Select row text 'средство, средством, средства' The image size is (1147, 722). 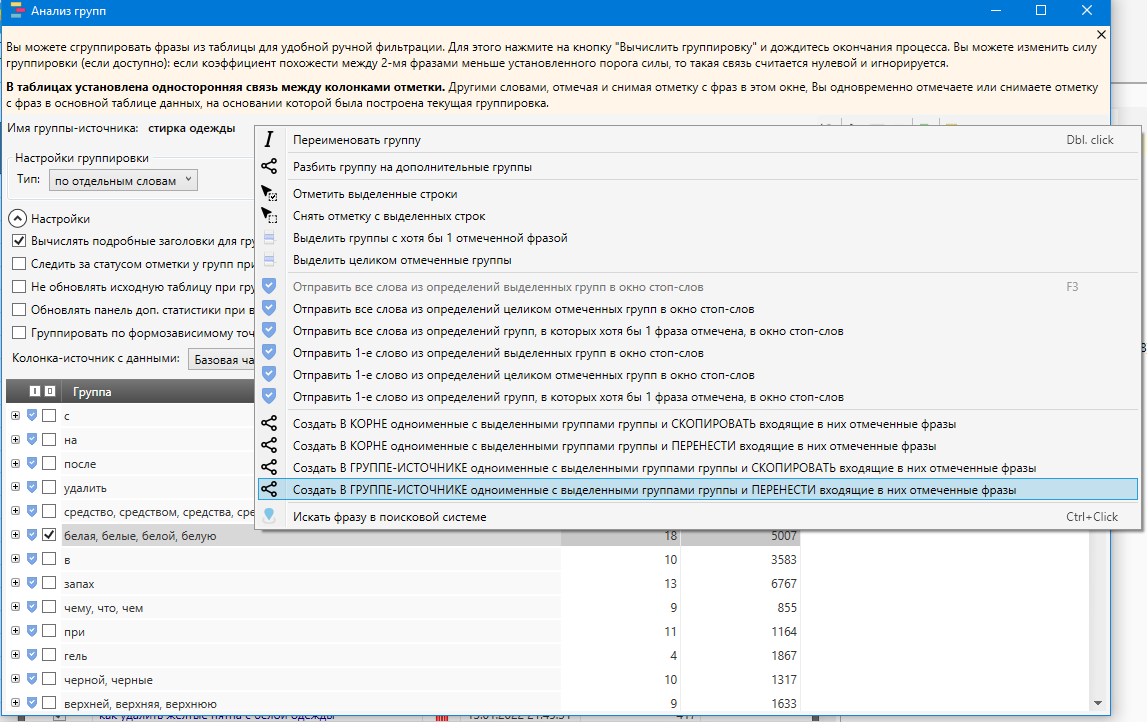(159, 511)
